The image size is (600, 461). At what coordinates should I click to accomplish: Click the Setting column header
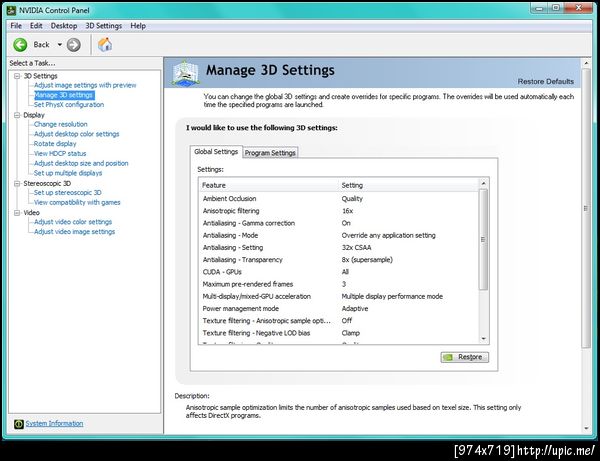409,185
